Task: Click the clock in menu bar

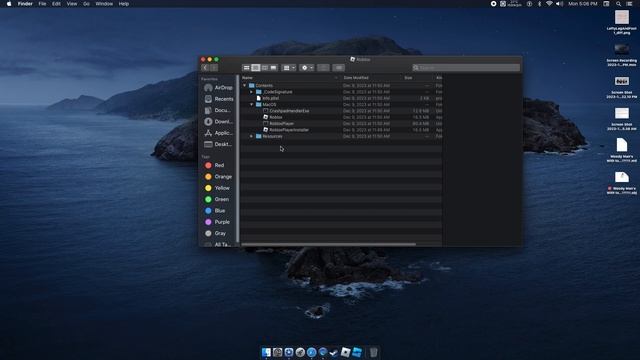Action: (x=582, y=4)
